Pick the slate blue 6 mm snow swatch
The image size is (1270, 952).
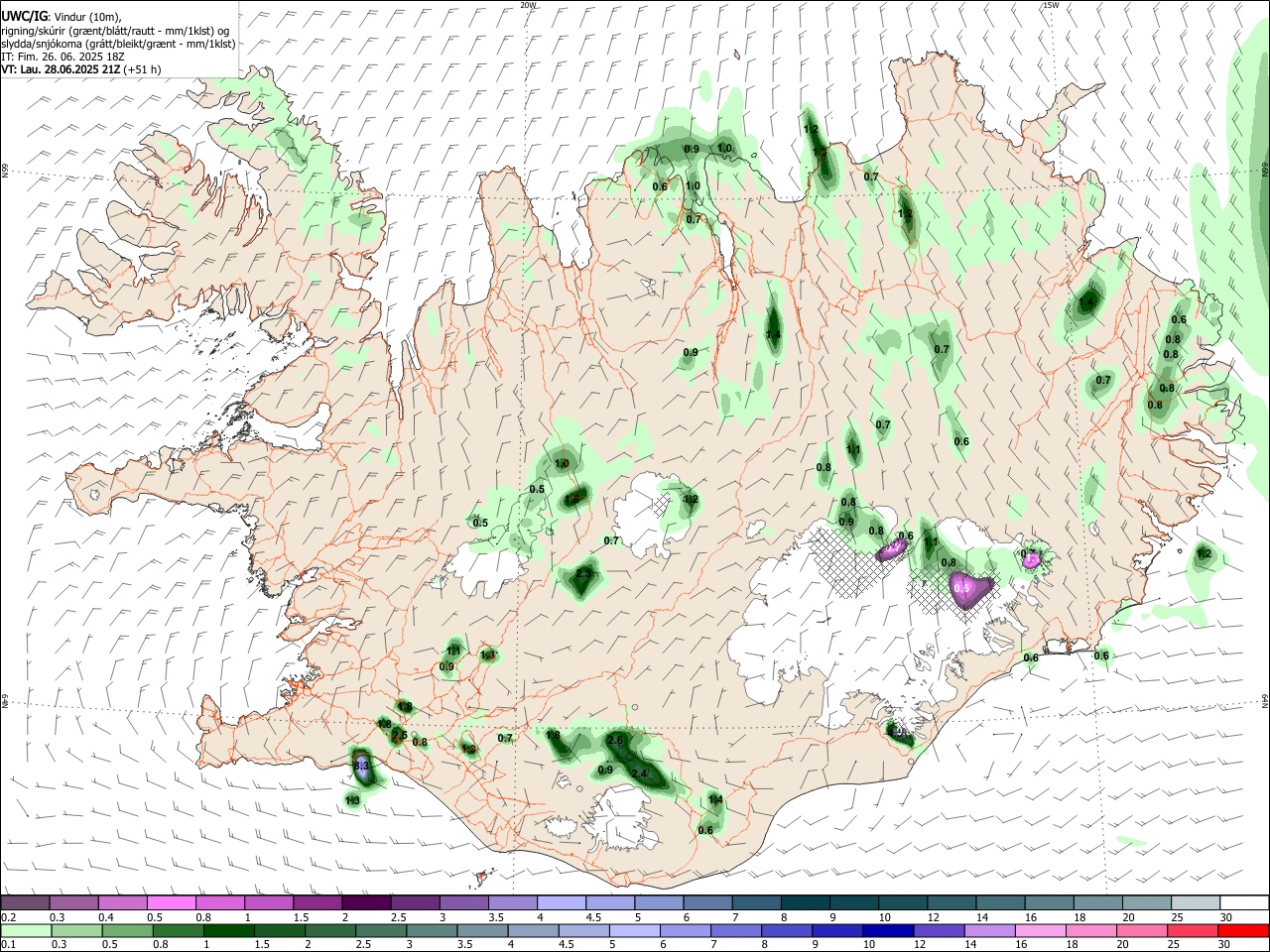707,903
